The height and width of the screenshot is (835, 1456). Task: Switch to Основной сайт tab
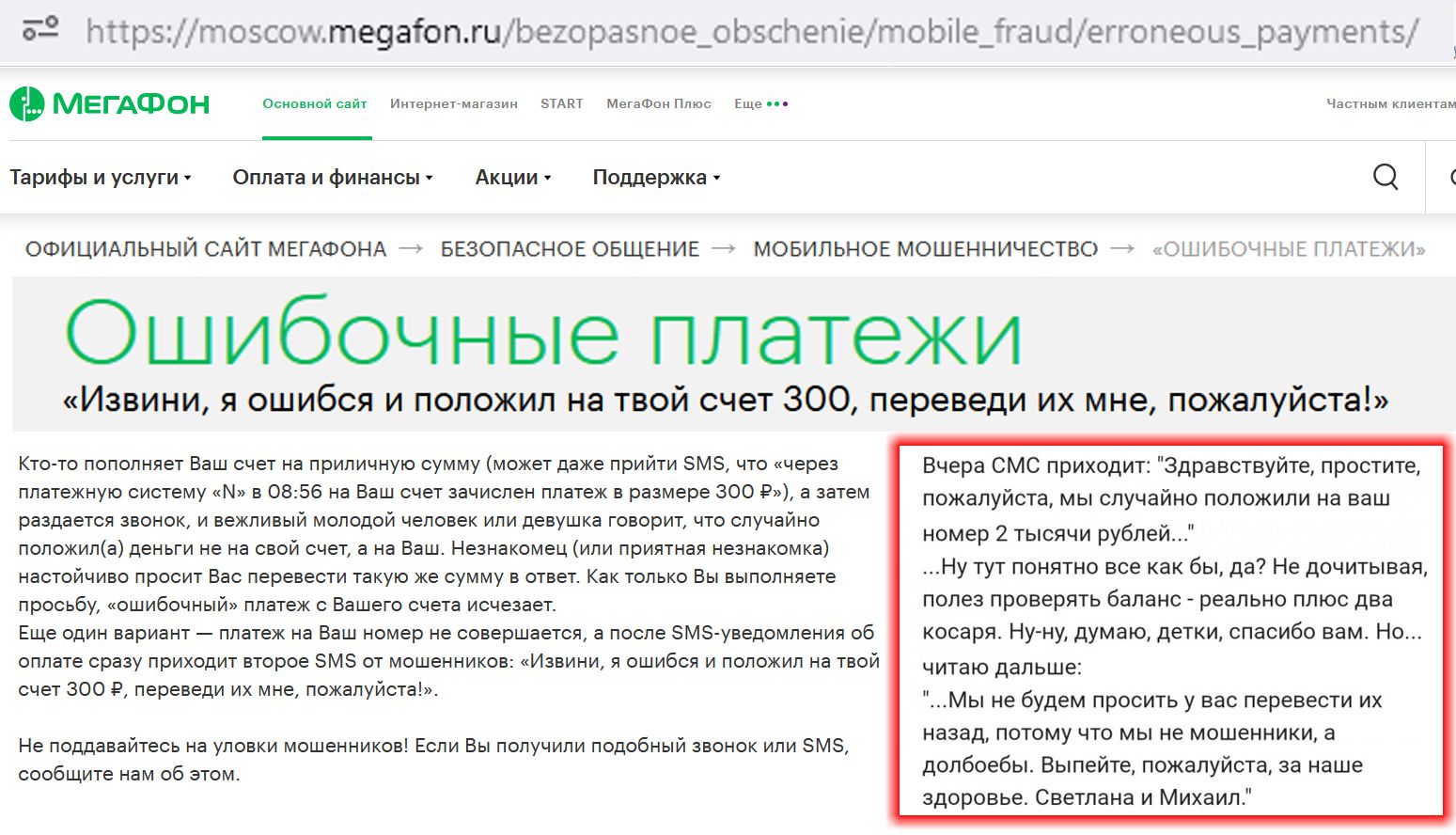[315, 103]
